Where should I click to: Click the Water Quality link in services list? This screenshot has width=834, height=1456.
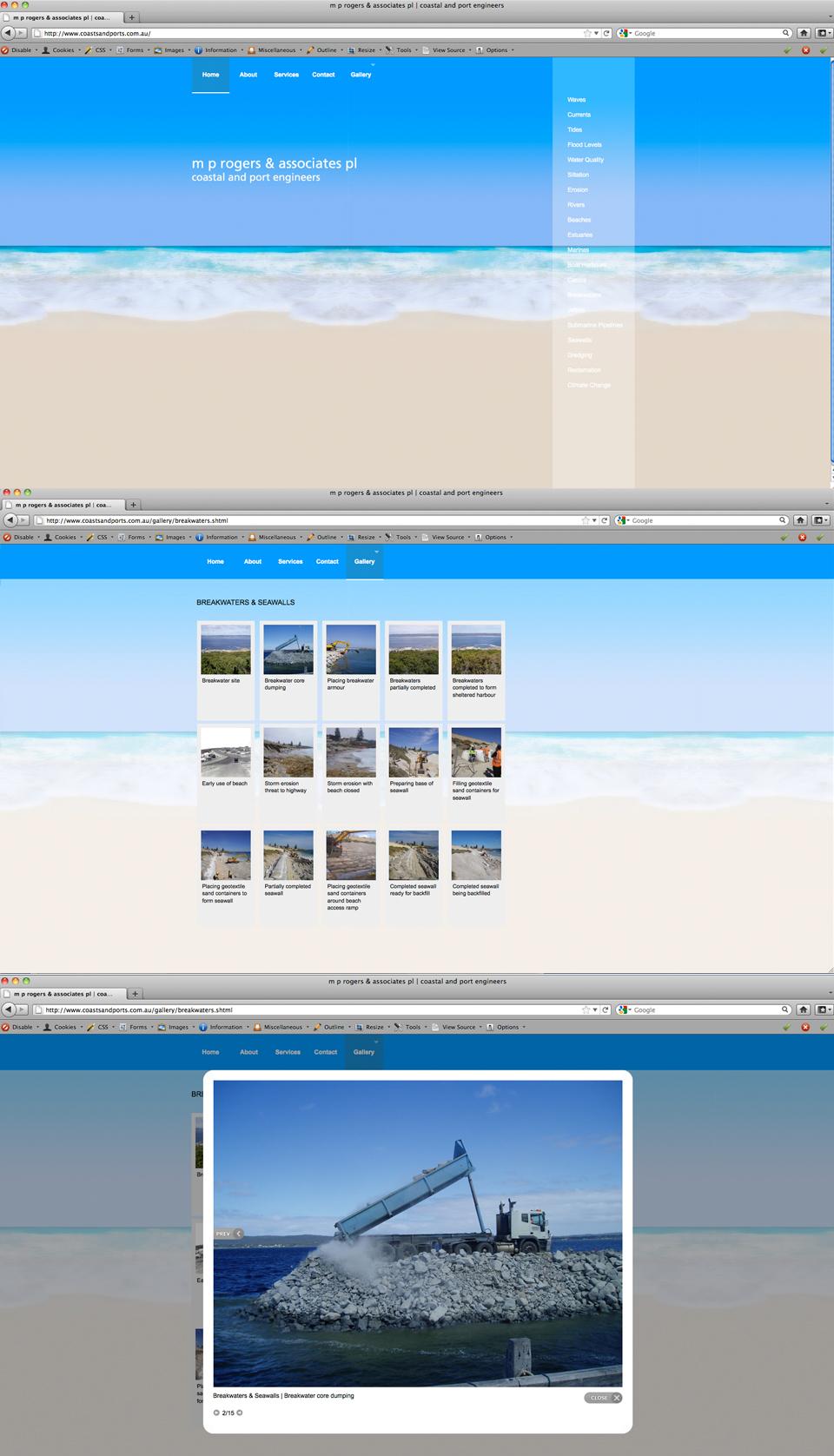[x=586, y=160]
